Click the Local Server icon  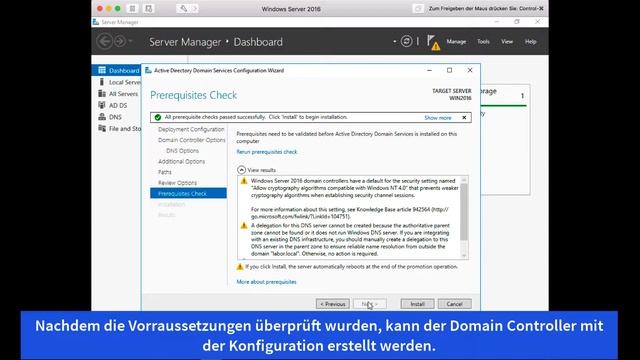[x=102, y=82]
